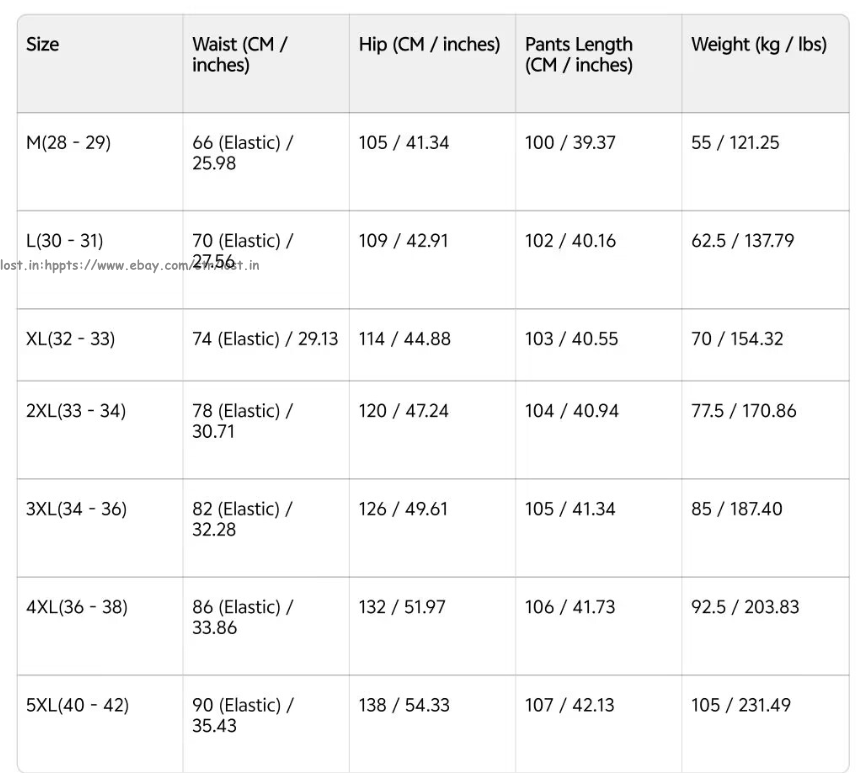This screenshot has height=773, width=862.
Task: Select the 90 (Elastic) / 35.43 waist value
Action: pos(242,715)
